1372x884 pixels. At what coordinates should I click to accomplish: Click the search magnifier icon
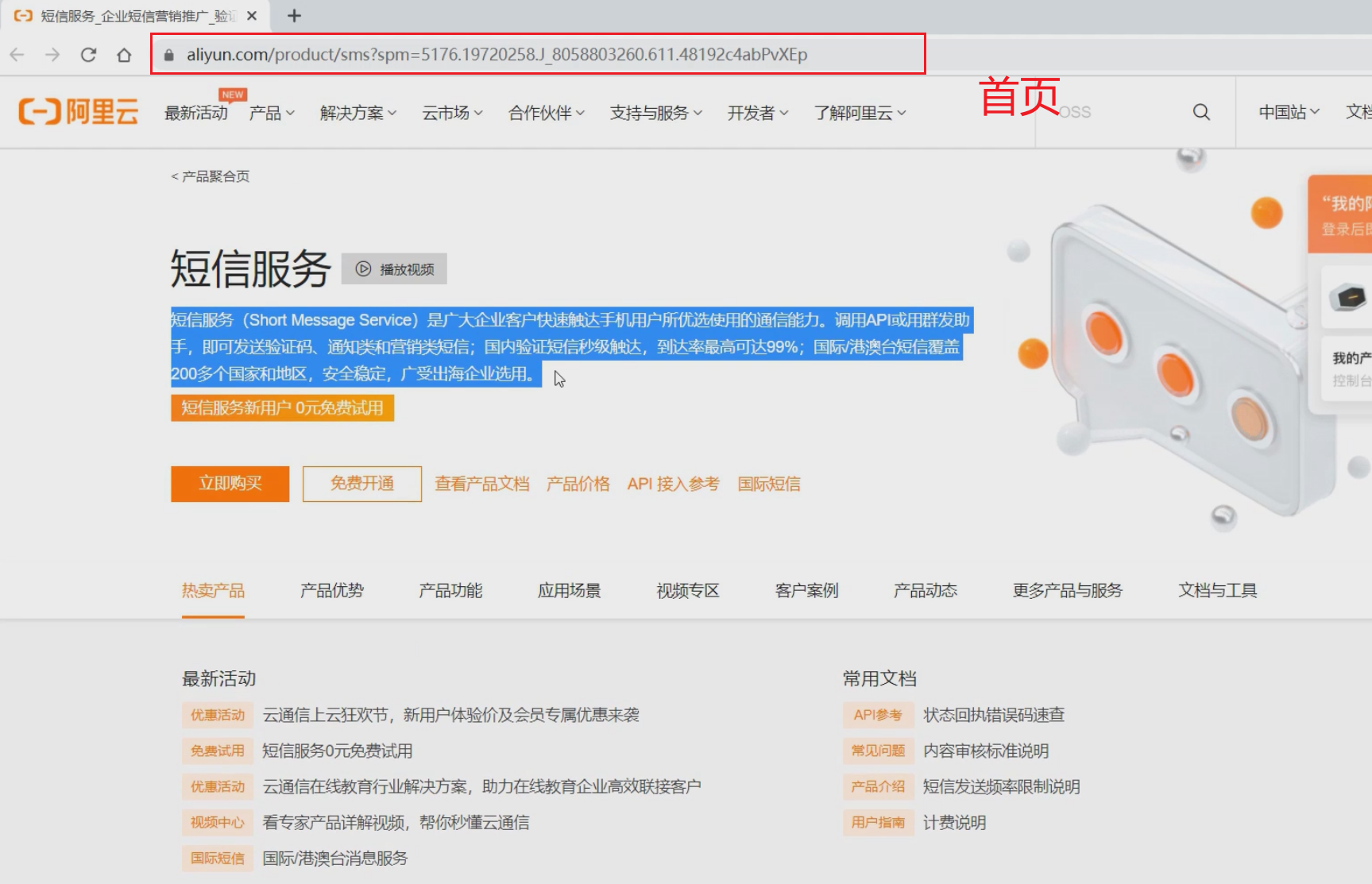[x=1201, y=113]
